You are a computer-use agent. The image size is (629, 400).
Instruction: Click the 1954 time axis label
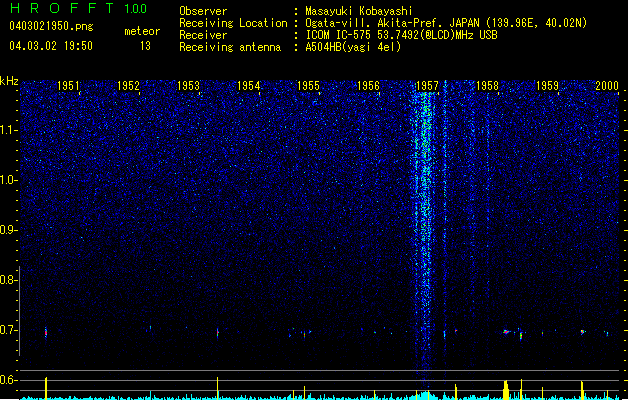[x=248, y=85]
